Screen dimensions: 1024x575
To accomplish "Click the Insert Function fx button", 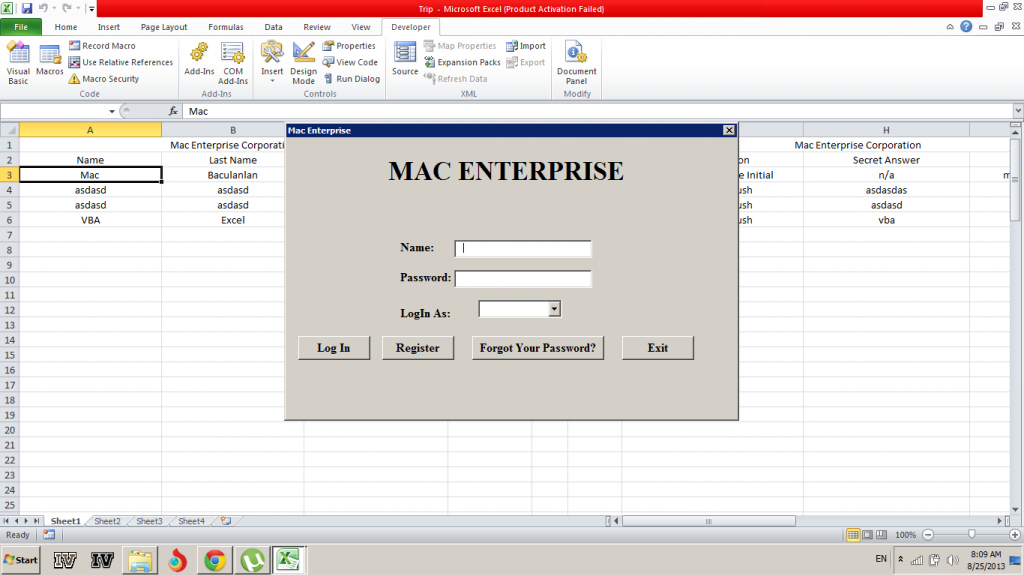I will click(173, 111).
